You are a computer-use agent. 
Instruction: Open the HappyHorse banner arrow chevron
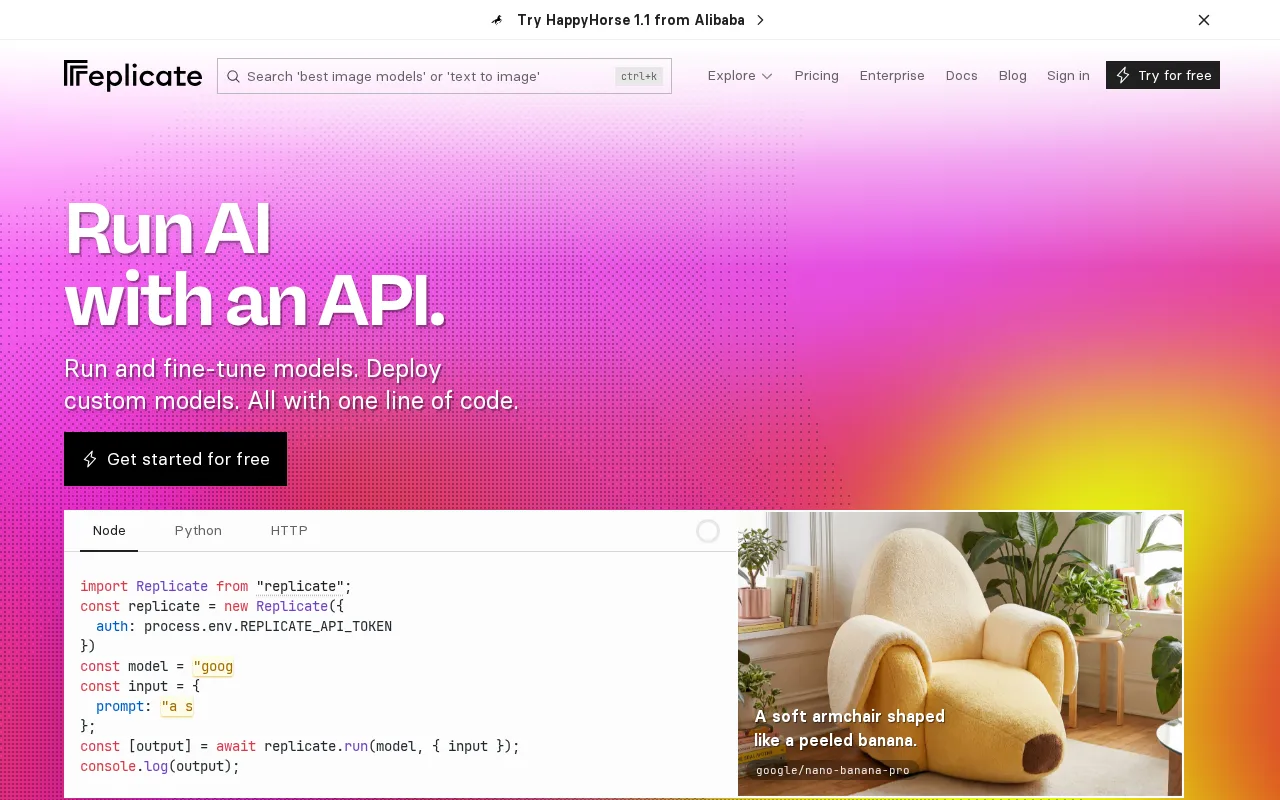pyautogui.click(x=760, y=20)
